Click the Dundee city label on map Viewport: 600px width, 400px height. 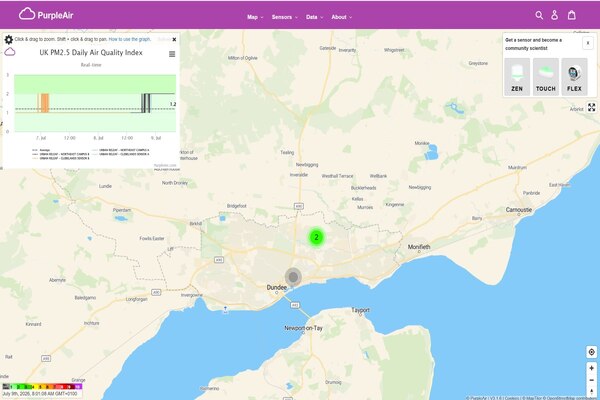point(277,287)
